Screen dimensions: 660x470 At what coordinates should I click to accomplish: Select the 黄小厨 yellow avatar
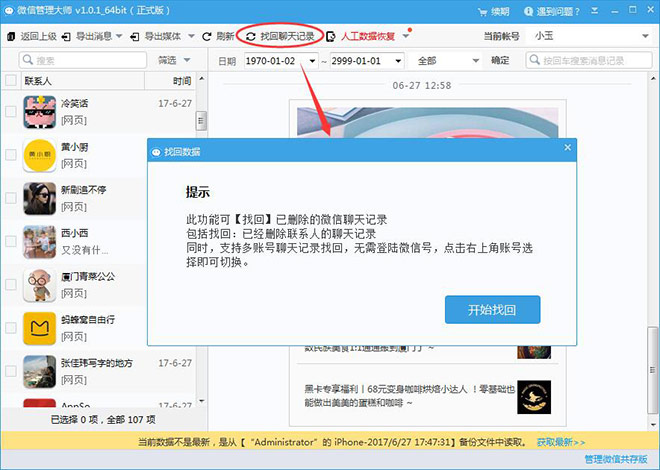pos(40,155)
